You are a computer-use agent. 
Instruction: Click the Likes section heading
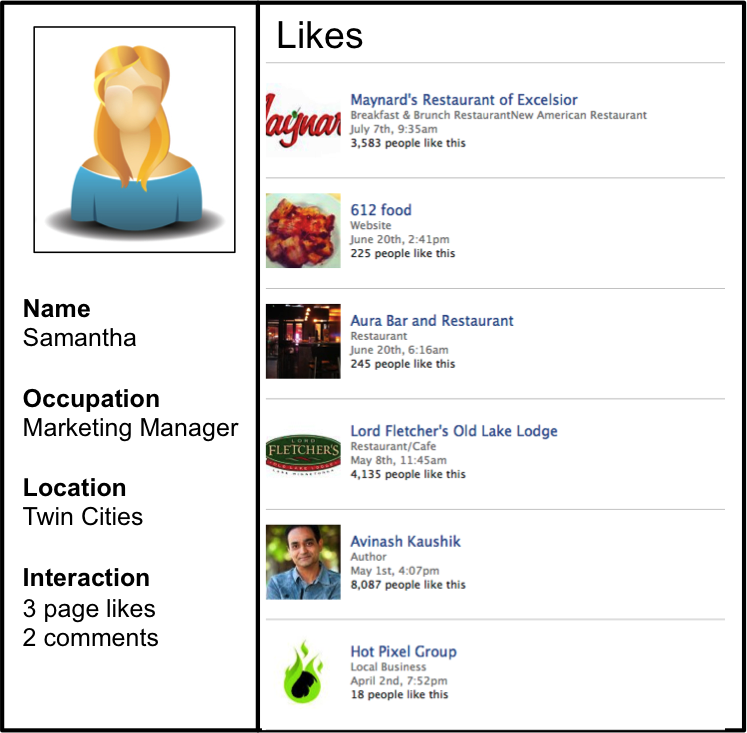coord(320,35)
